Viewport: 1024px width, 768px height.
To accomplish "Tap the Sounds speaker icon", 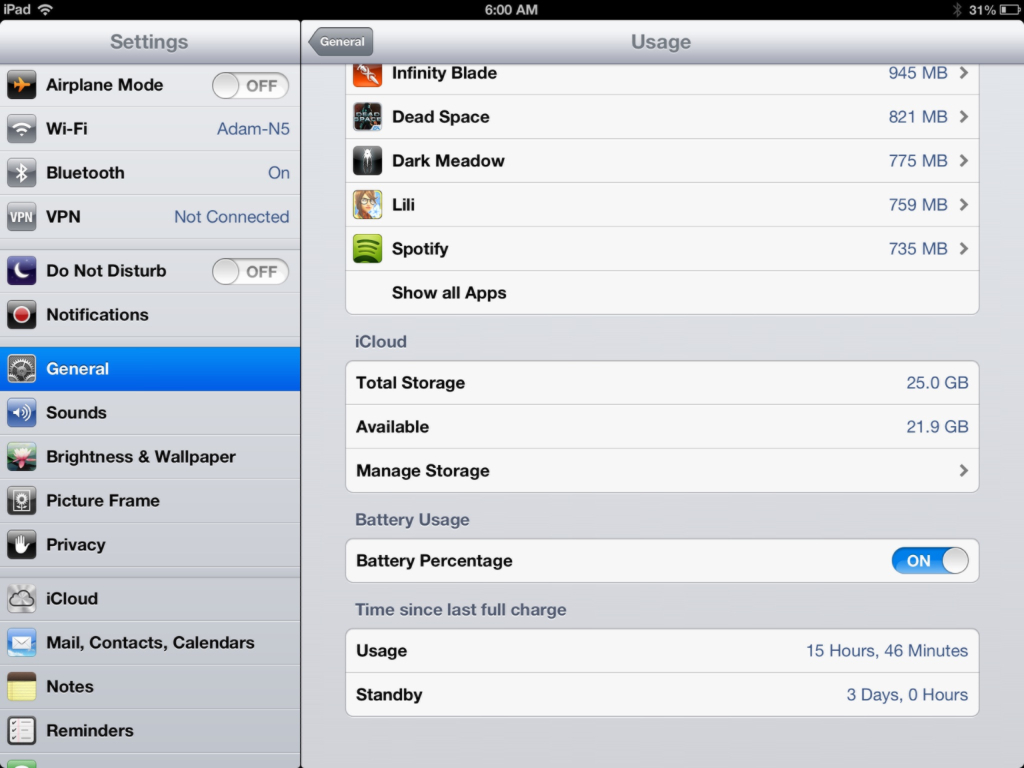I will (x=22, y=413).
